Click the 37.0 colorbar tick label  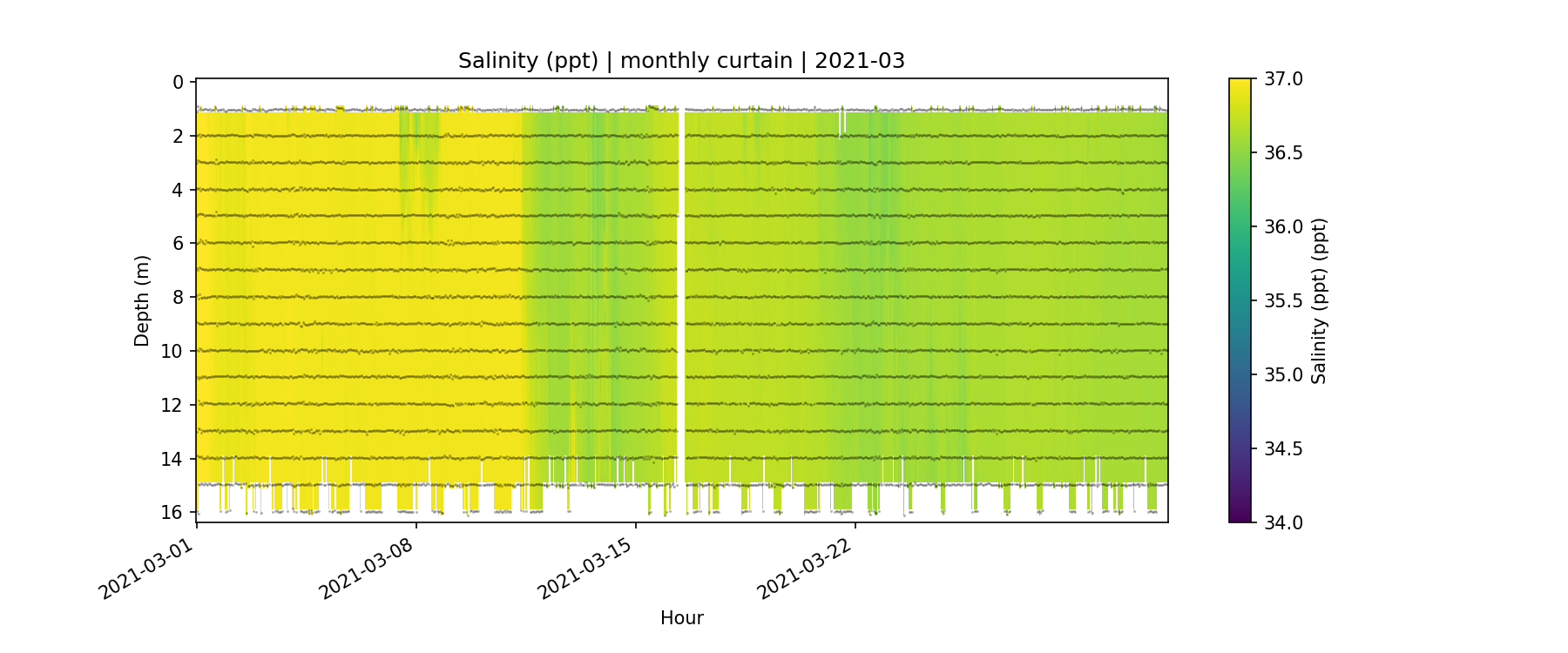click(x=1283, y=79)
